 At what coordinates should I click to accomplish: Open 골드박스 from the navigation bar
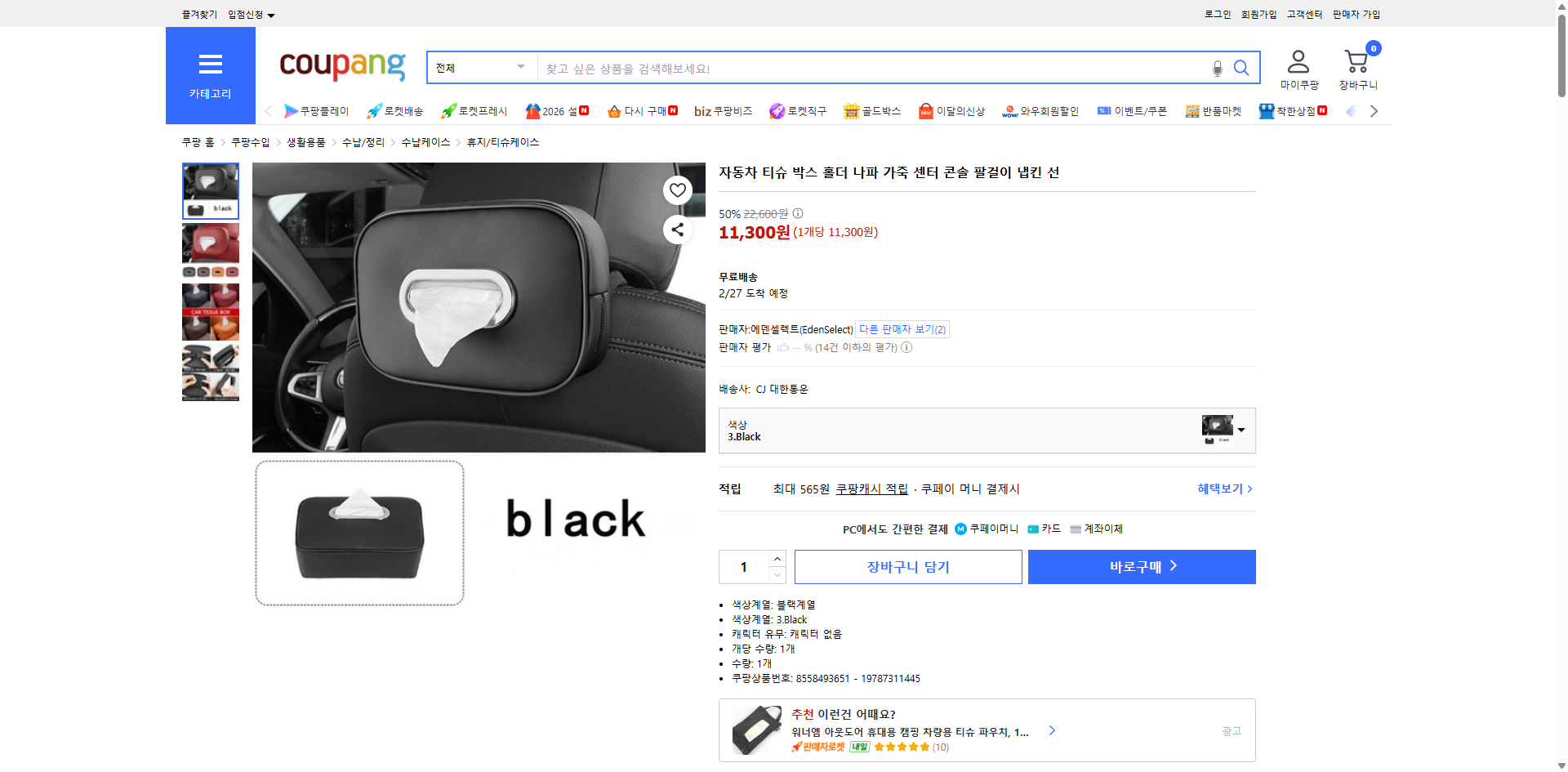point(872,110)
